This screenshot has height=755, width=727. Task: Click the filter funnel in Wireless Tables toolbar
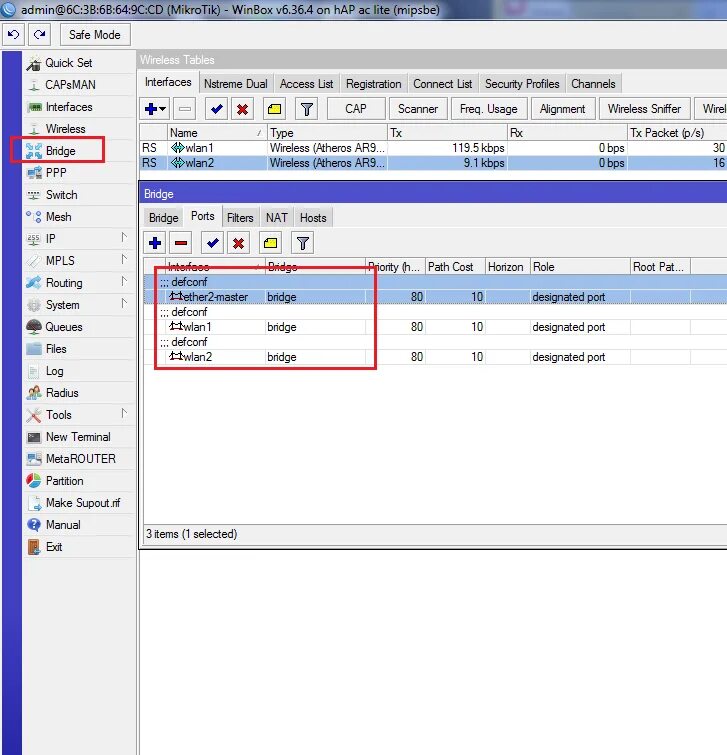tap(307, 109)
